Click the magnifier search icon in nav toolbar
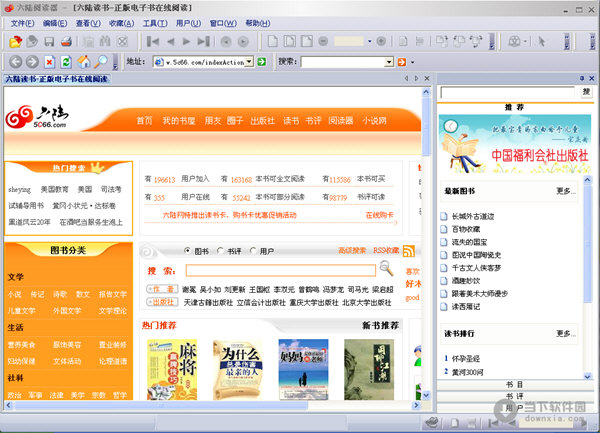Viewport: 600px width, 433px height. (x=101, y=62)
